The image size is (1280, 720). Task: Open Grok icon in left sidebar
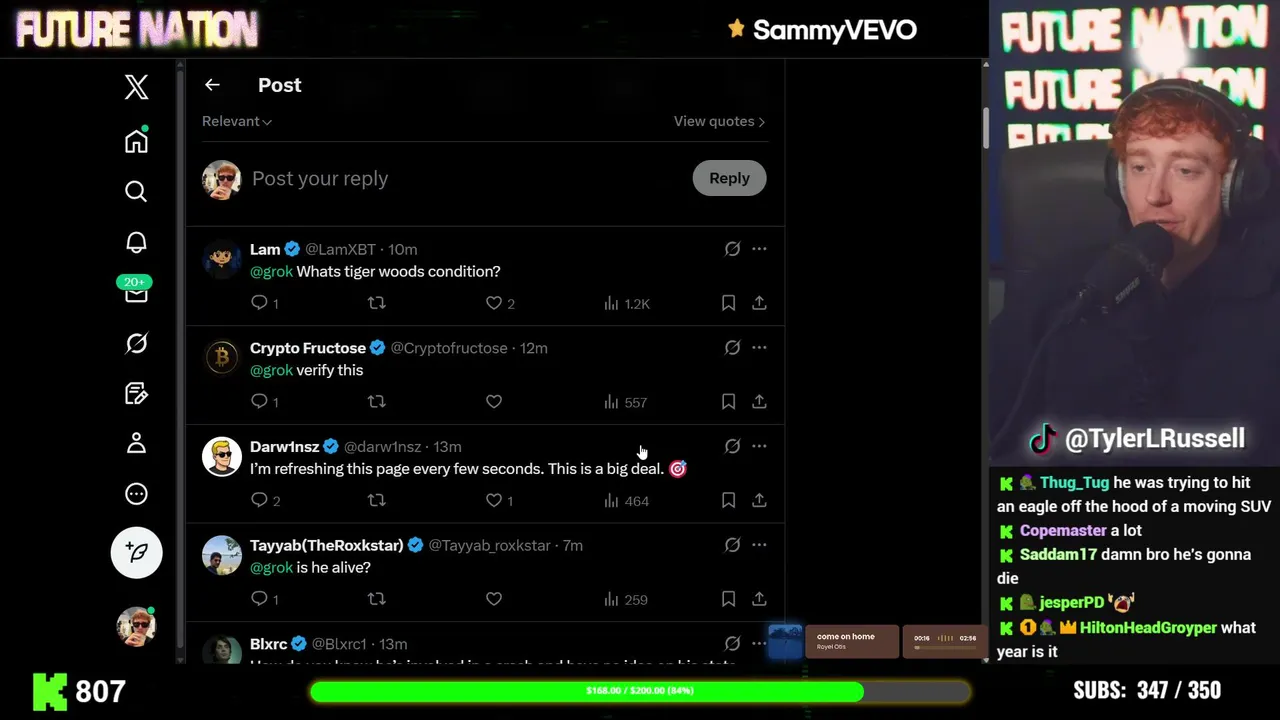[x=136, y=343]
